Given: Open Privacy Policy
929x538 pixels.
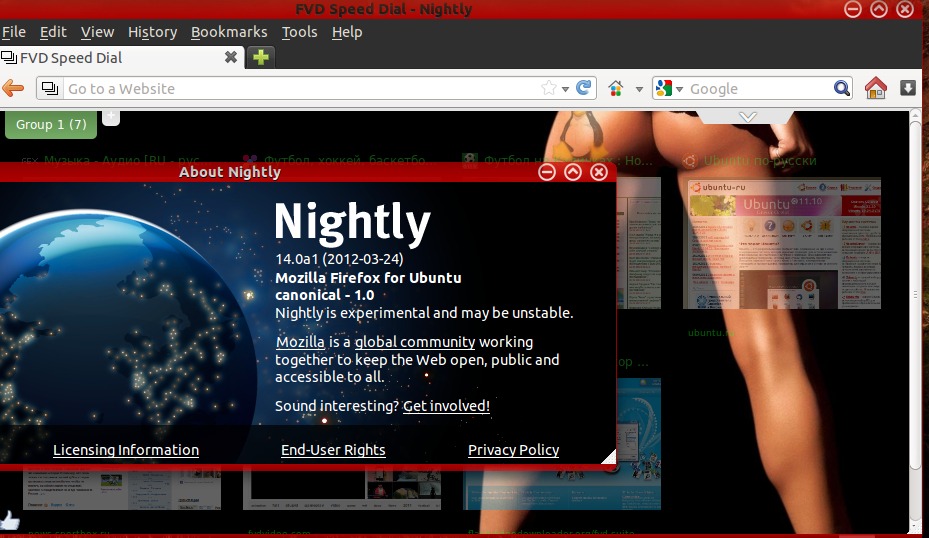Looking at the screenshot, I should click(513, 450).
